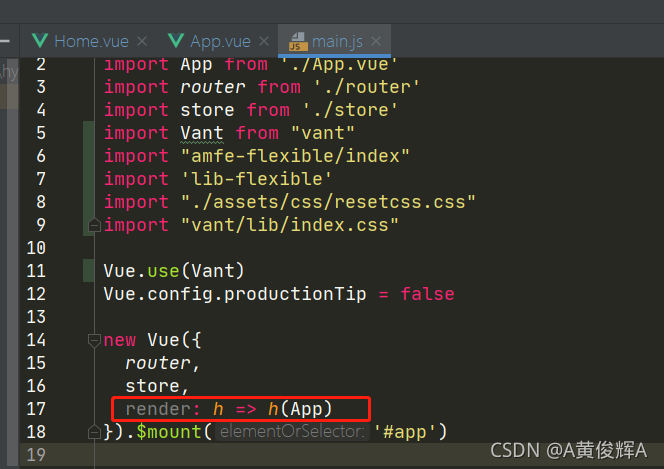Collapse the import block fold marker at line 9
The height and width of the screenshot is (469, 664).
click(x=96, y=225)
